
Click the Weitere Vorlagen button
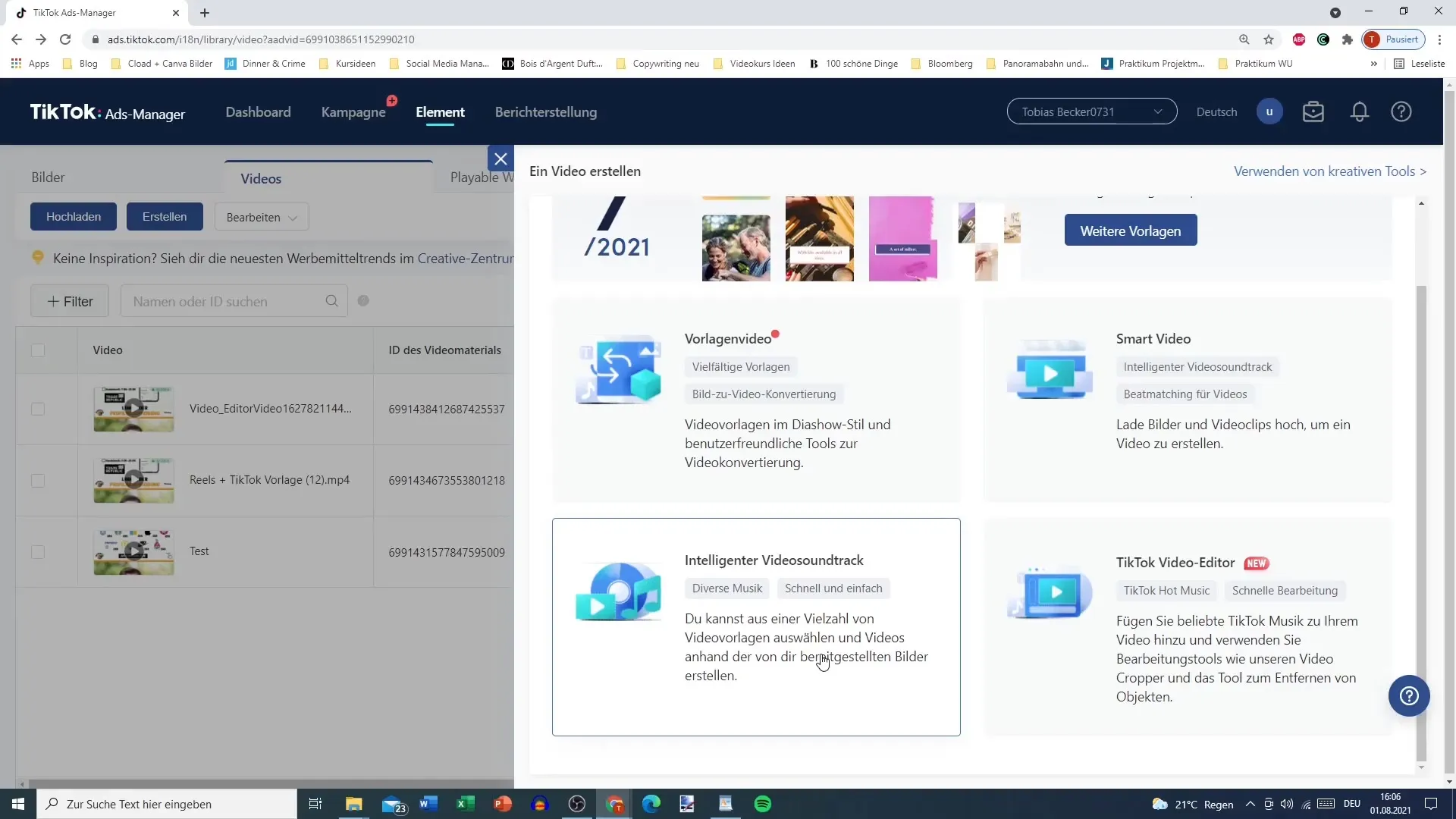pyautogui.click(x=1131, y=231)
